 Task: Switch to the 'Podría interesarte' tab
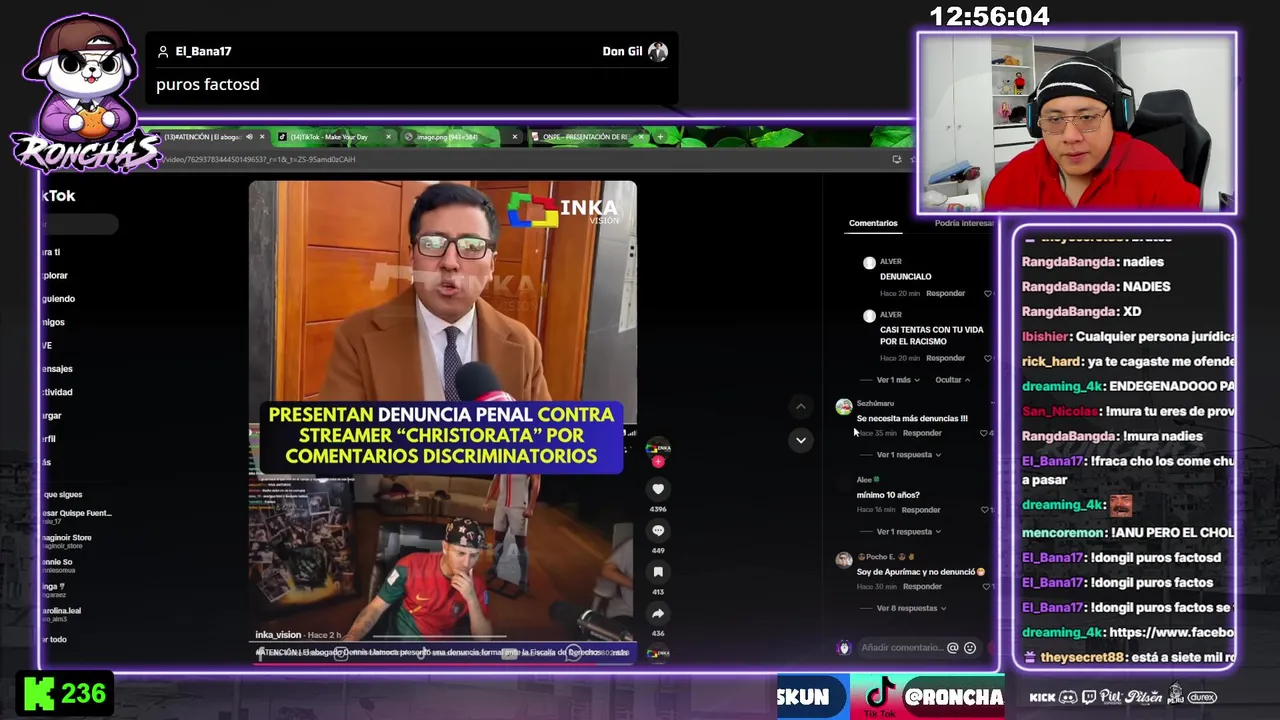pos(964,223)
